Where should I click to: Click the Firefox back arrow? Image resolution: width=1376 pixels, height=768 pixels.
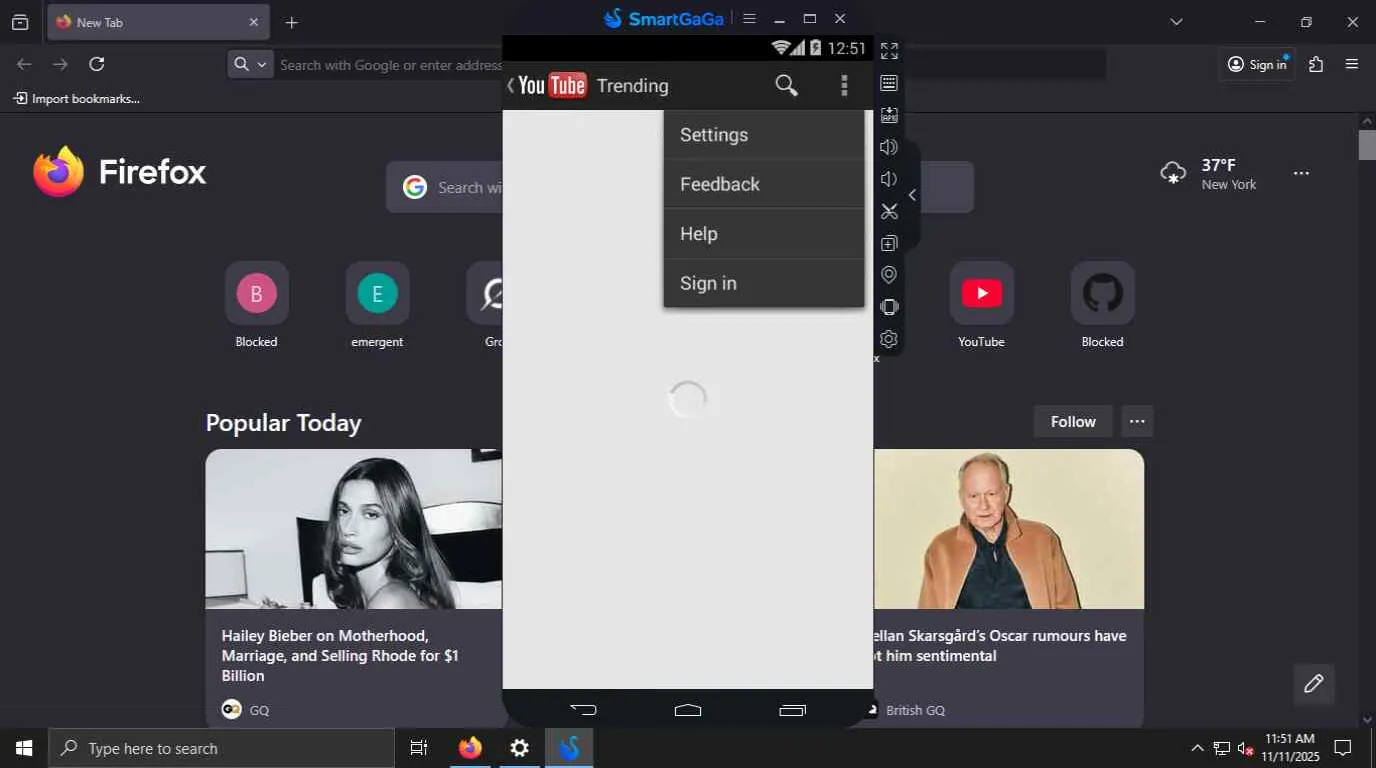[x=24, y=64]
